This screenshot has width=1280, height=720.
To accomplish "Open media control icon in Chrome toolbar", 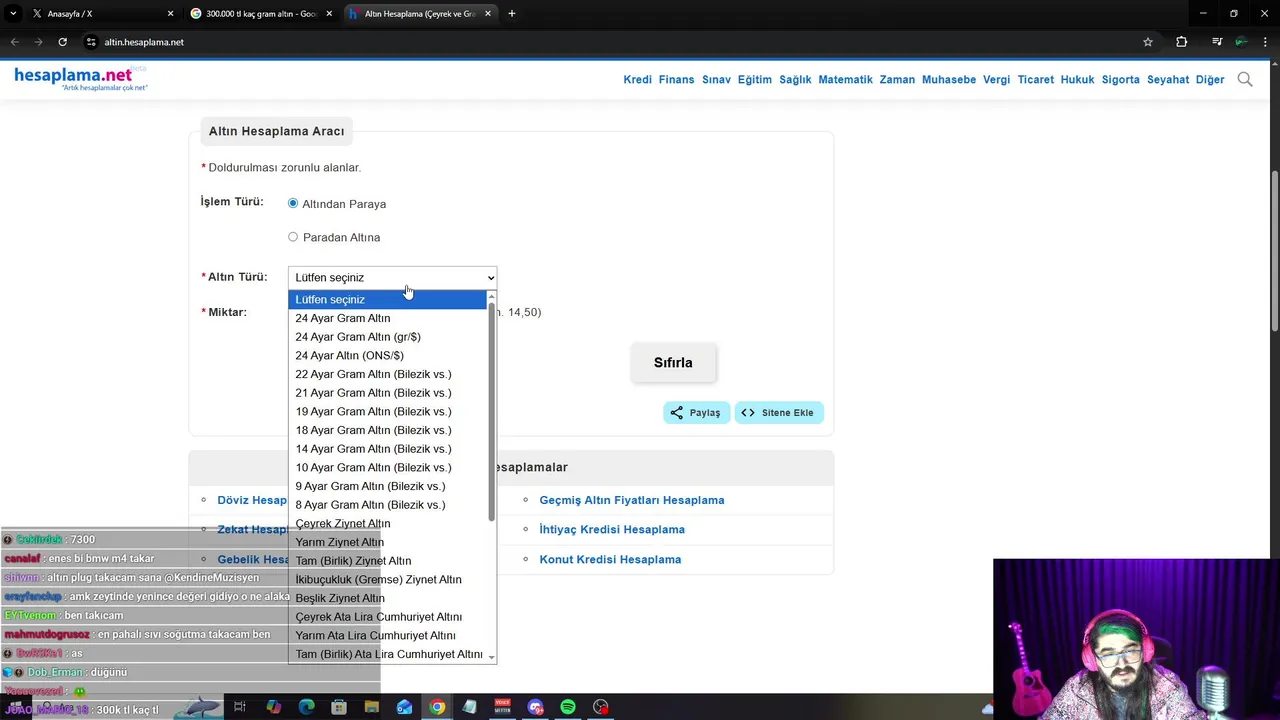I will click(x=1216, y=42).
